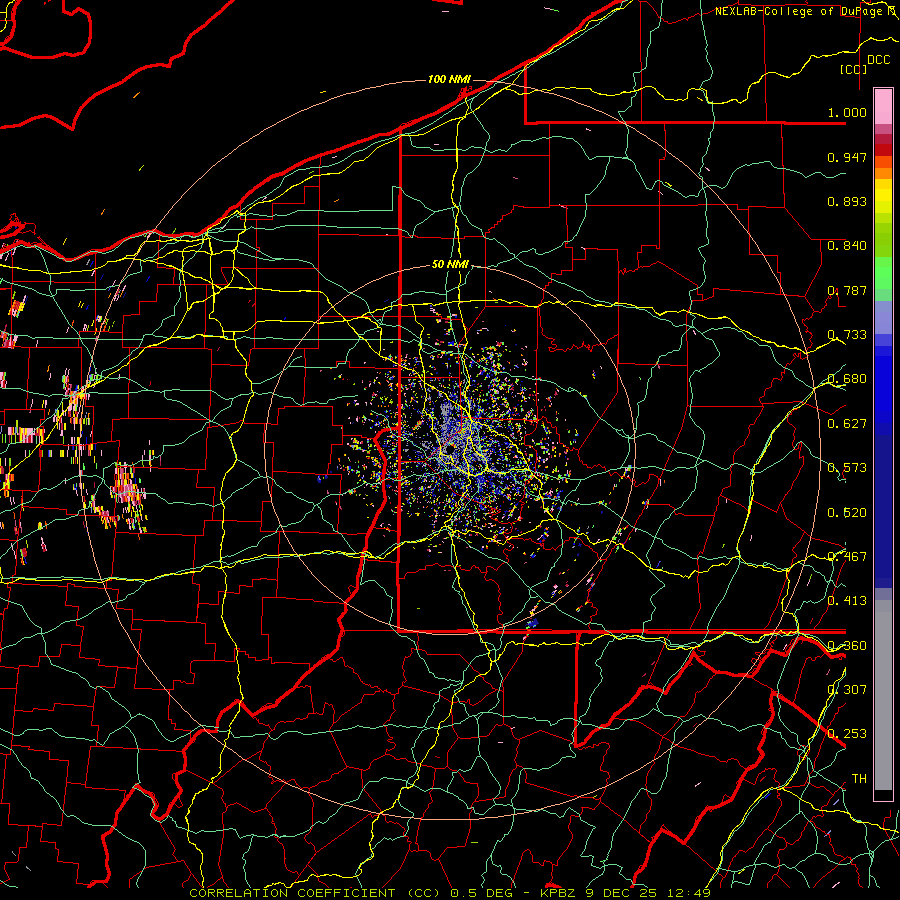This screenshot has height=900, width=900.
Task: Pick the lavender segment of the color bar
Action: (883, 317)
